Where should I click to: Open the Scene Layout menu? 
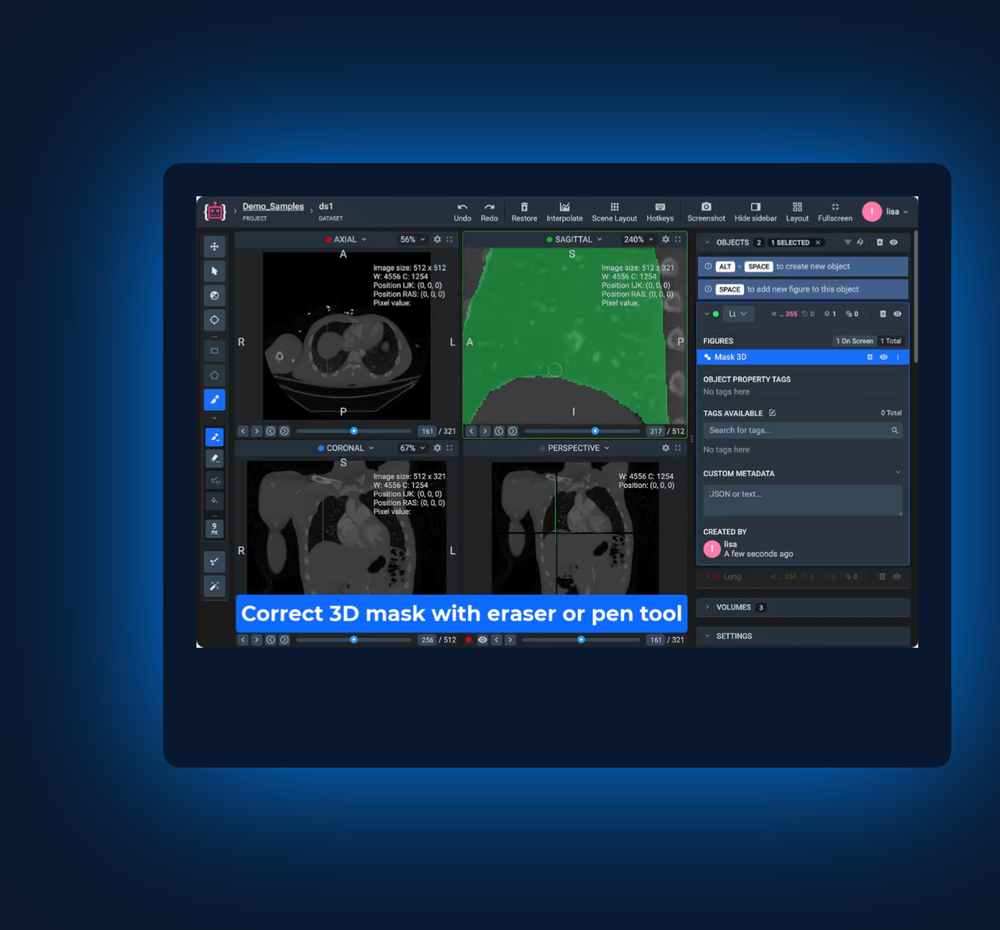tap(614, 212)
